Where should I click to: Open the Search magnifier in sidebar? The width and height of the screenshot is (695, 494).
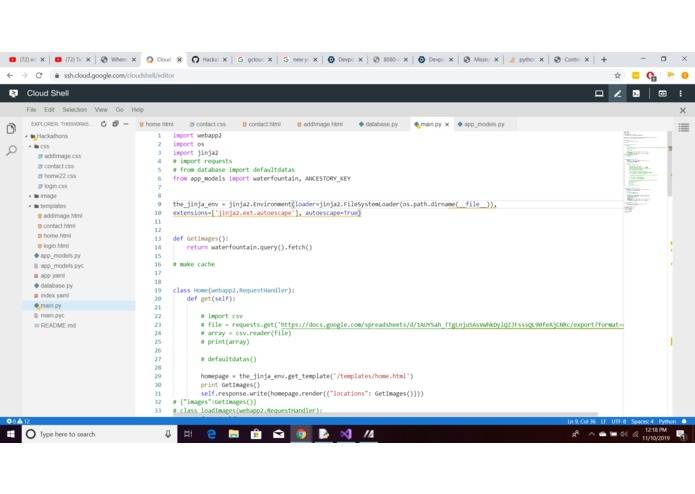point(12,151)
